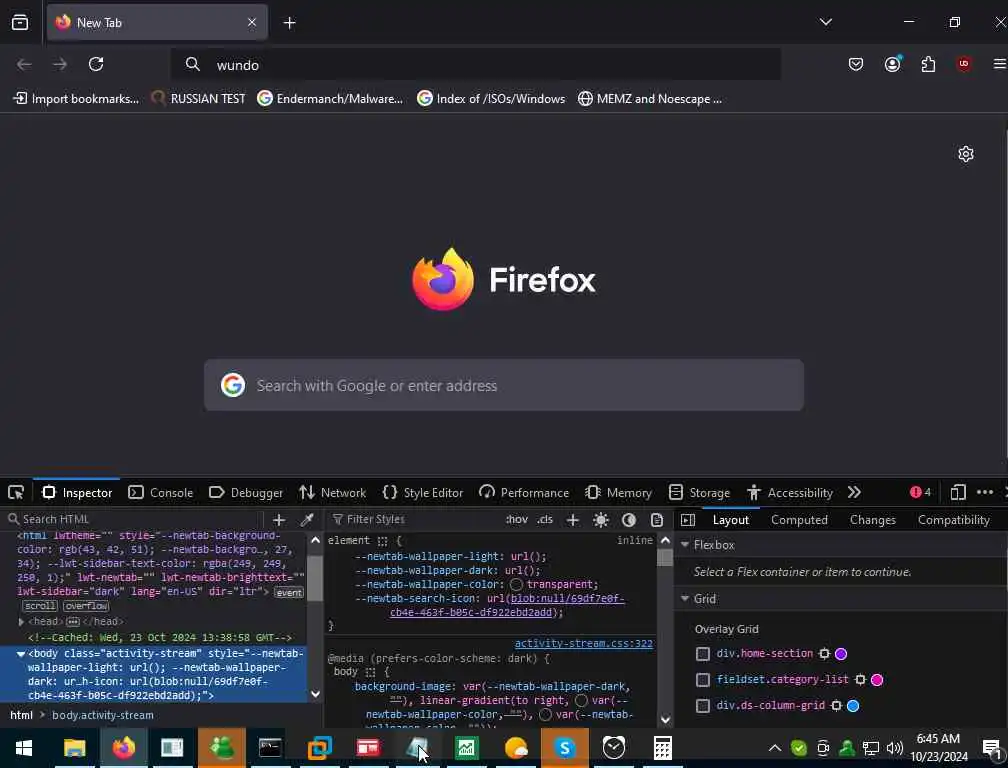The image size is (1008, 768).
Task: Click the Google icon in the search box
Action: pyautogui.click(x=233, y=386)
